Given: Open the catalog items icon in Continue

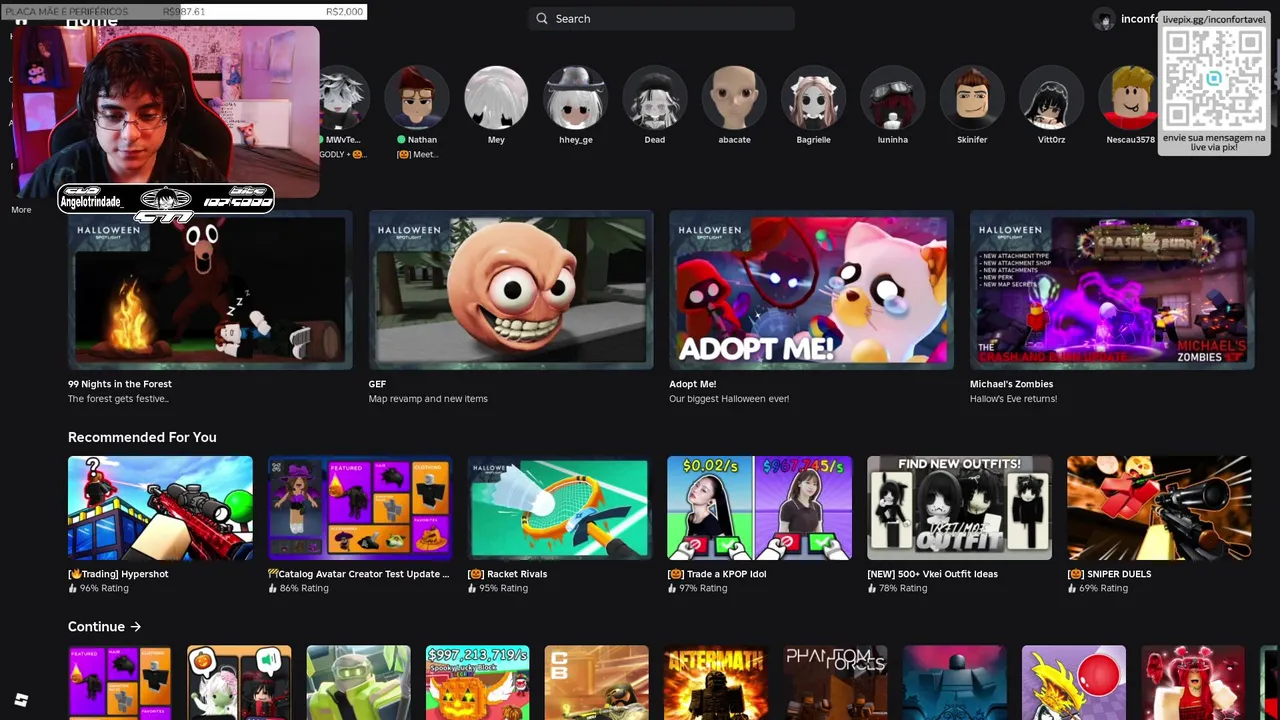Looking at the screenshot, I should click(119, 683).
